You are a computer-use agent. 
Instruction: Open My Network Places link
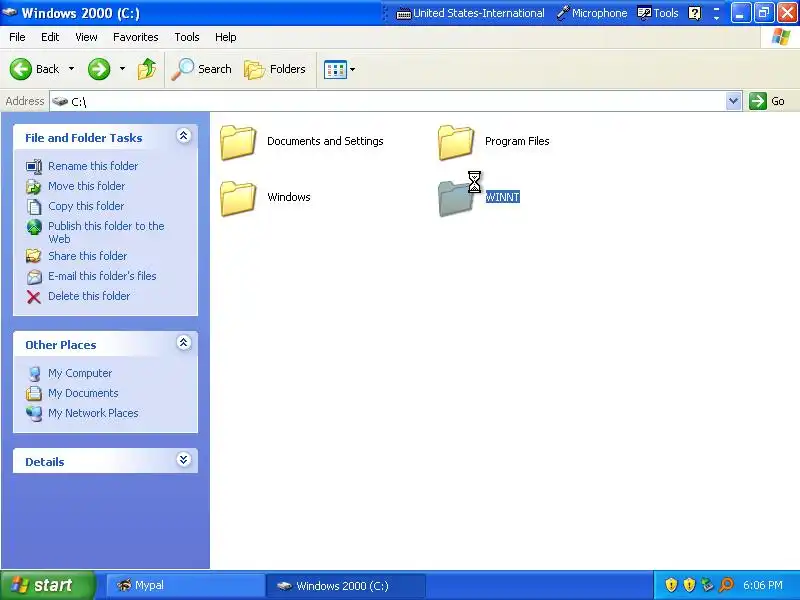93,413
